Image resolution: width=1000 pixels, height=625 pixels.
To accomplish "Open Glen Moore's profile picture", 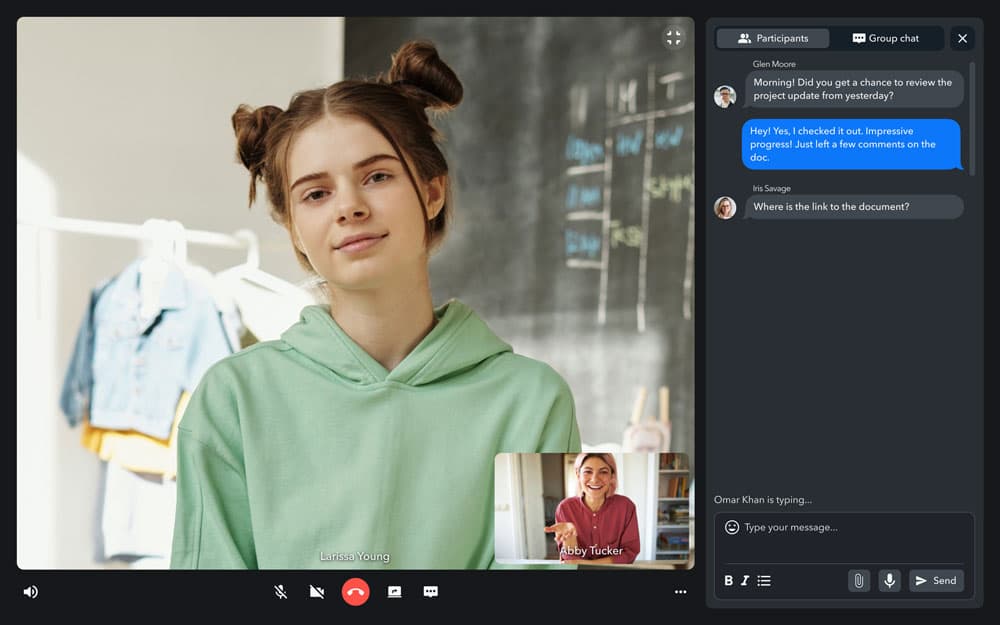I will [x=724, y=96].
